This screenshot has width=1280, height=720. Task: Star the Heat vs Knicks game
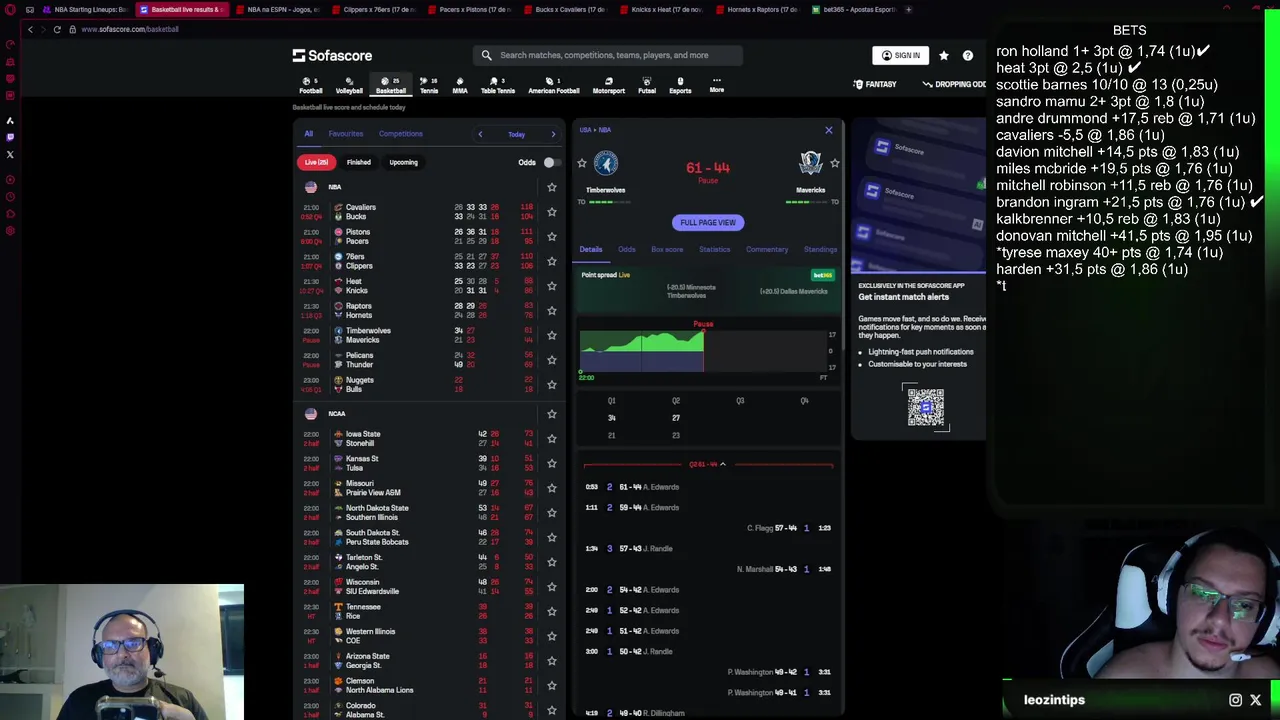[x=551, y=286]
